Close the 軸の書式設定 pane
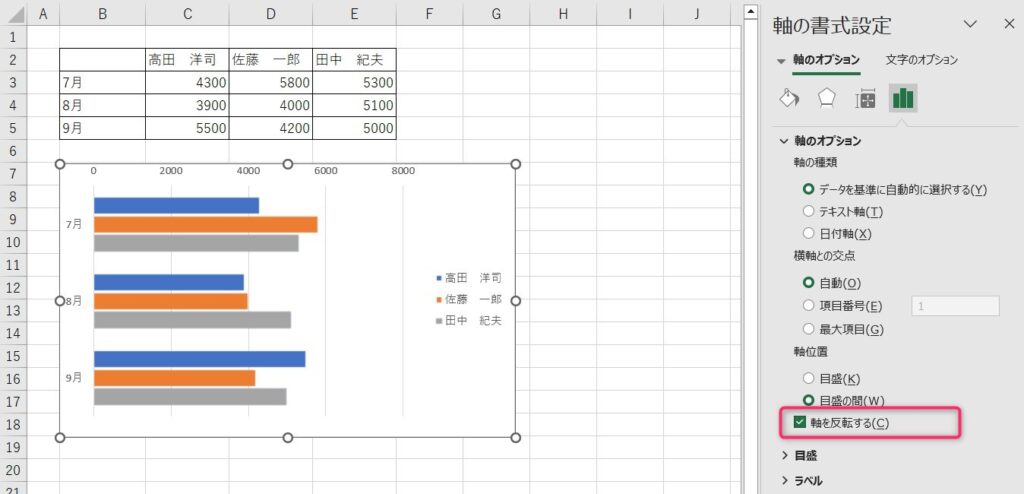 coord(1007,24)
